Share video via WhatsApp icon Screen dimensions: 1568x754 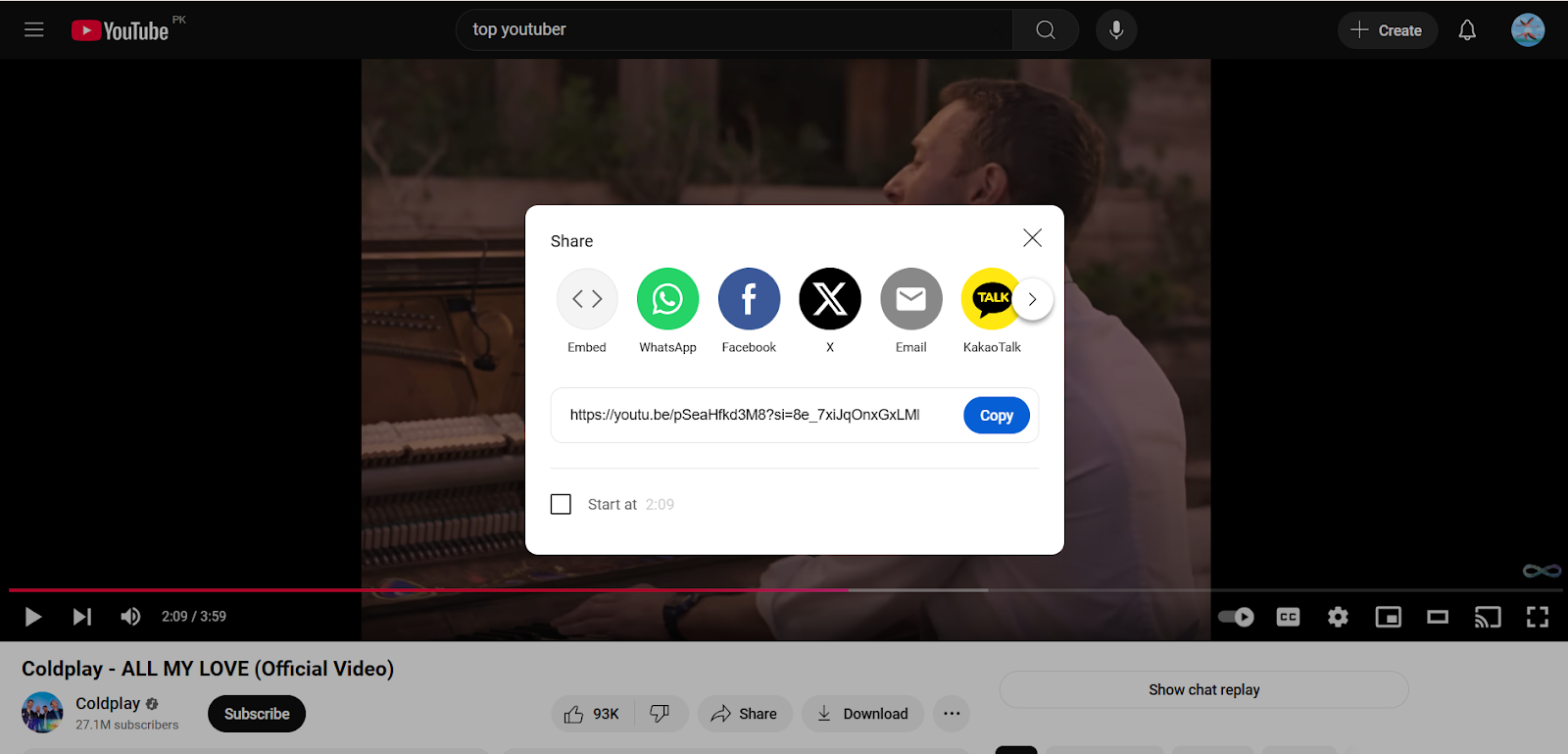coord(667,299)
